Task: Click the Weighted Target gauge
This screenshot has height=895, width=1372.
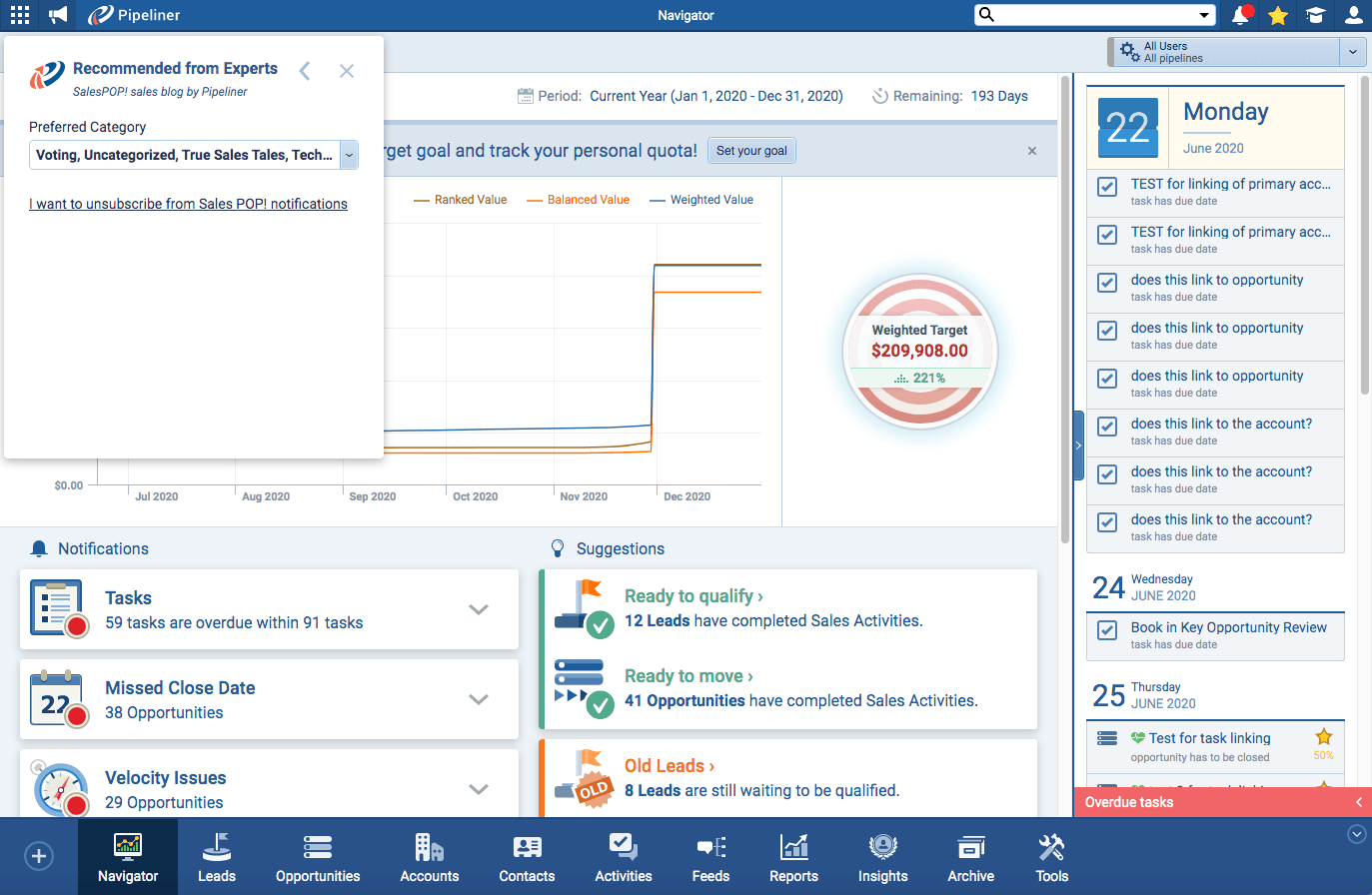Action: 919,352
